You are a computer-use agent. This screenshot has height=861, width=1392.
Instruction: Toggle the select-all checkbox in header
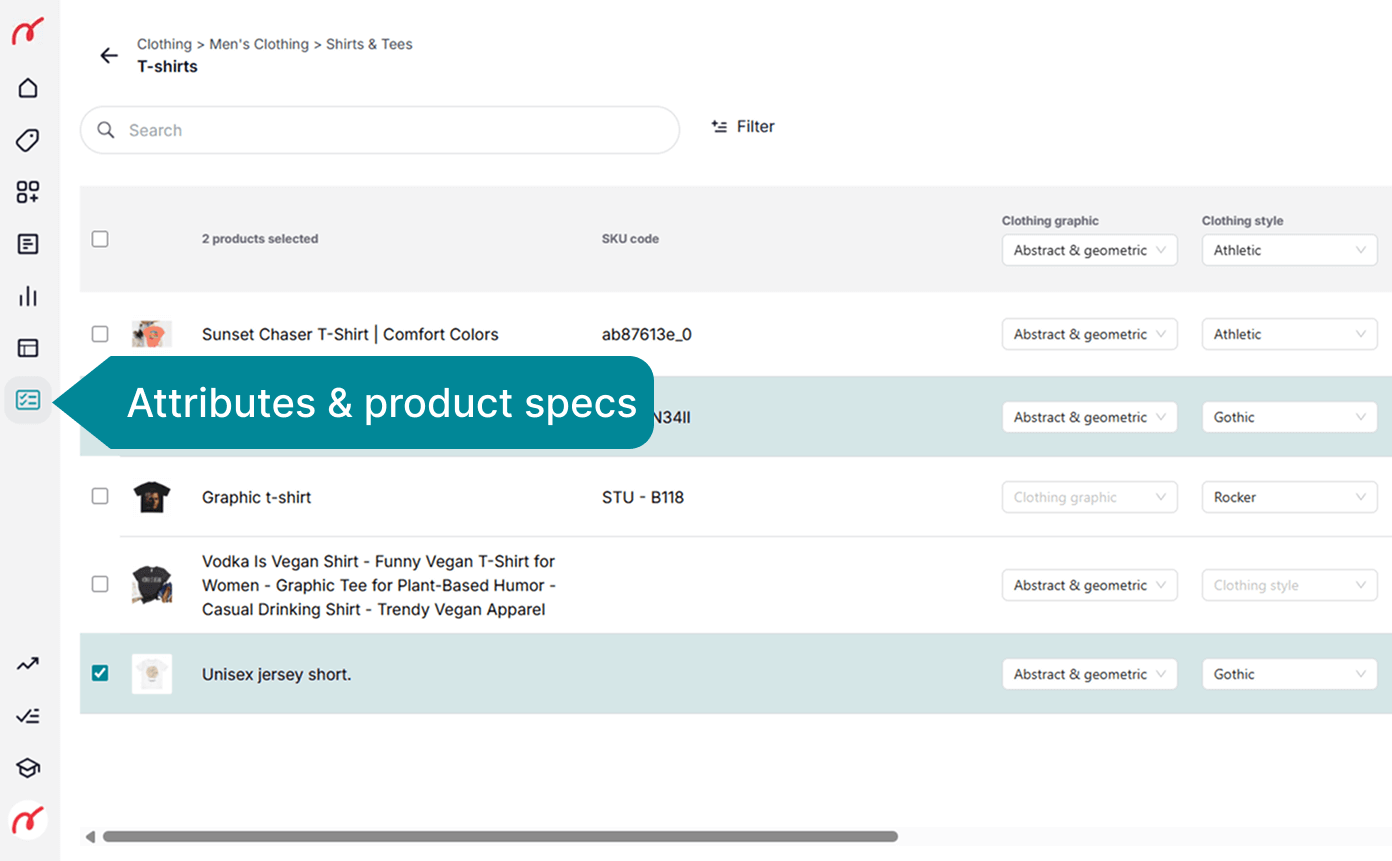click(x=100, y=239)
